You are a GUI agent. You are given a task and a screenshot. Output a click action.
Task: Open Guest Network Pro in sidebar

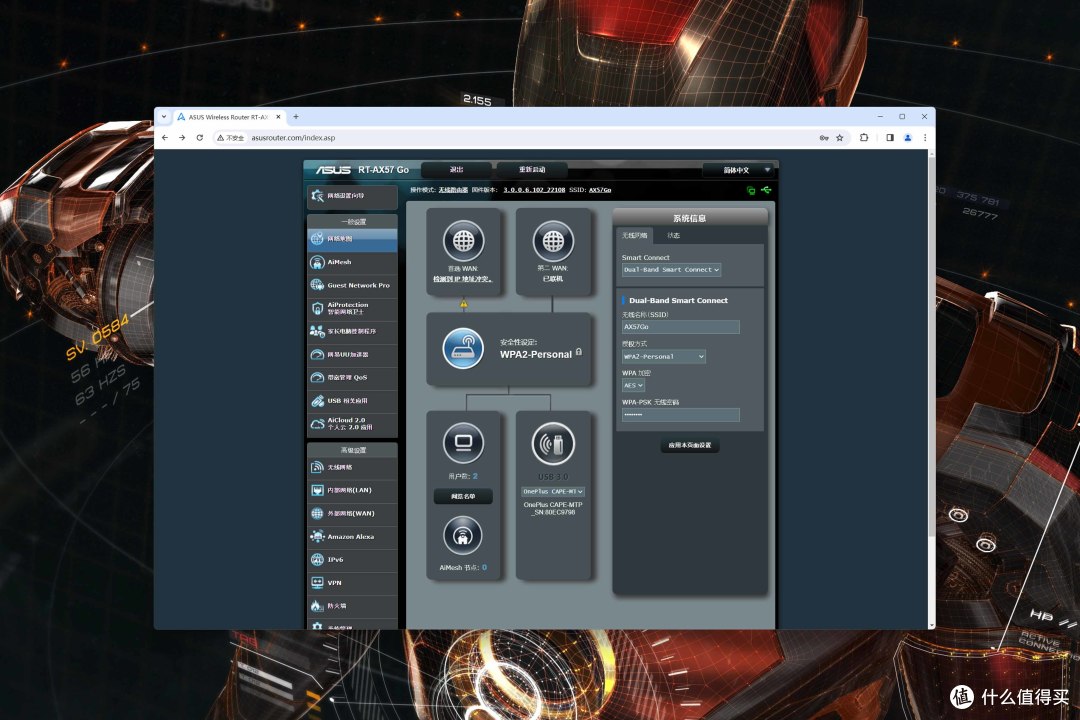coord(352,285)
